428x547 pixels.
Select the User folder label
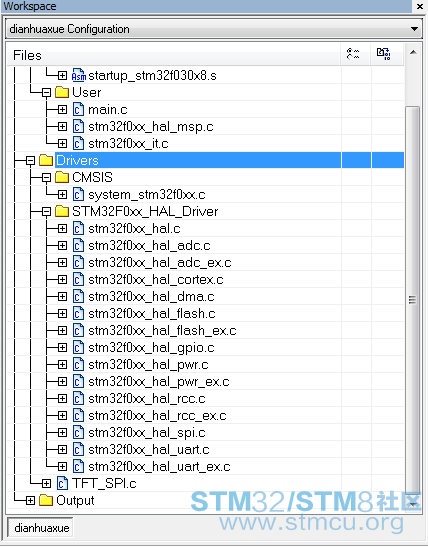coord(87,92)
